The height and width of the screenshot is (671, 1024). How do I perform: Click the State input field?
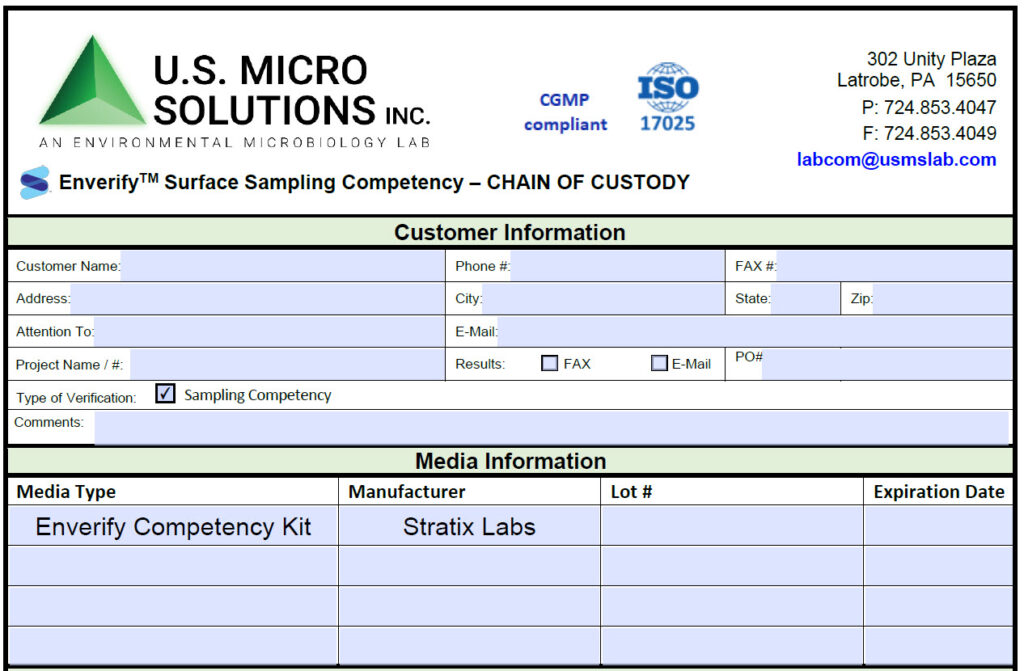tap(804, 298)
